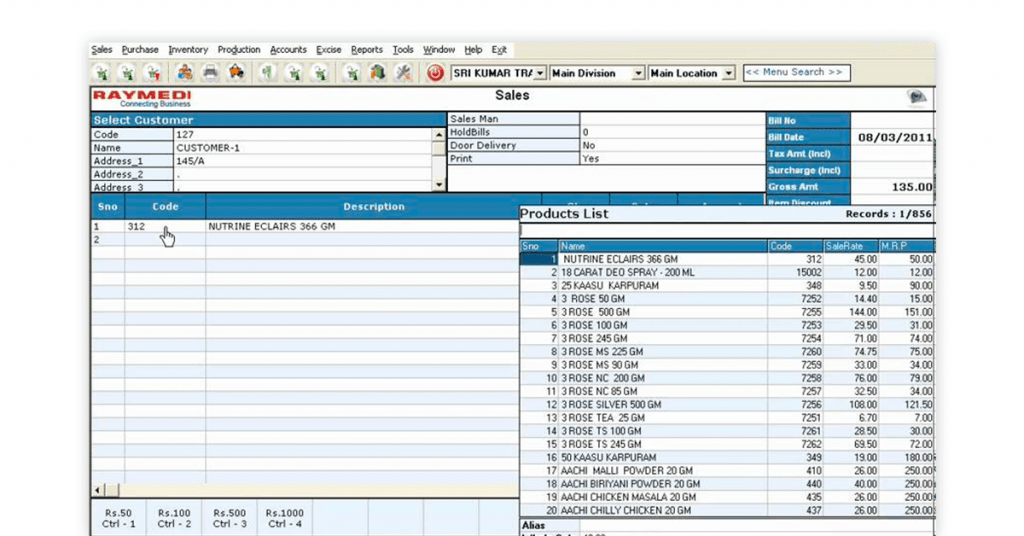
Task: Click the gray icon right of the Sales title
Action: 917,97
